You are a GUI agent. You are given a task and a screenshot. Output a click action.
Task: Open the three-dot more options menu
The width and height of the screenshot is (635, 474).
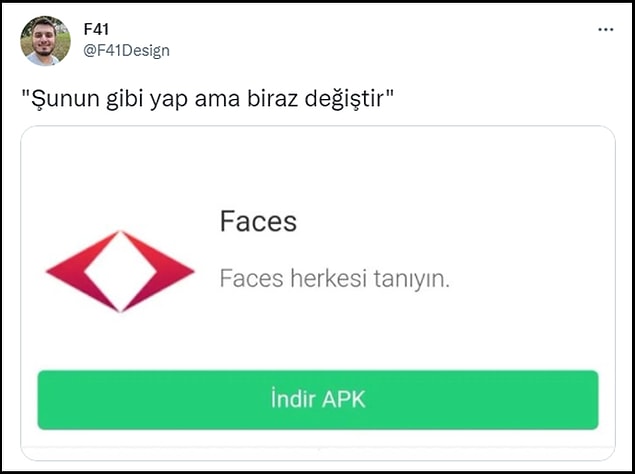click(605, 30)
